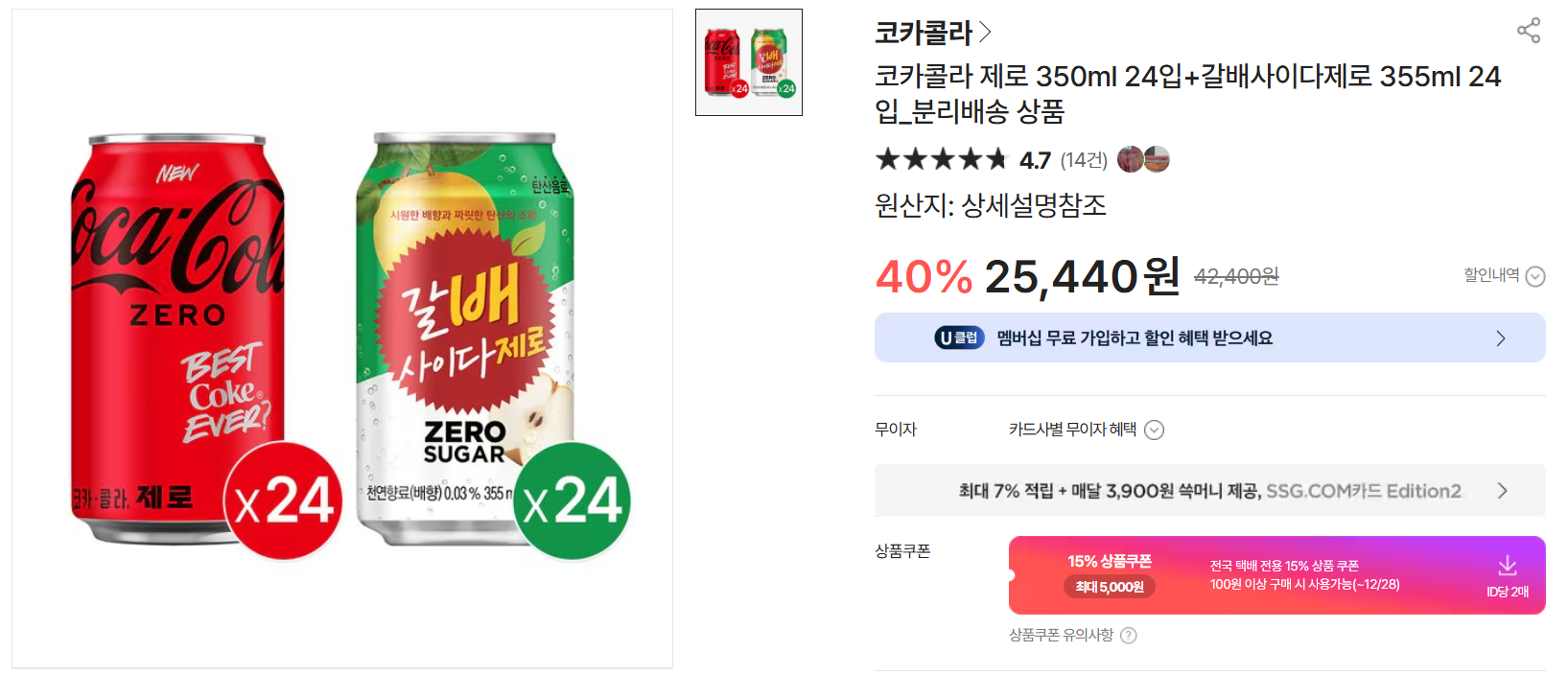Click the arrow icon next to 코카콜라 brand name
Viewport: 1568px width, 675px height.
click(x=987, y=31)
